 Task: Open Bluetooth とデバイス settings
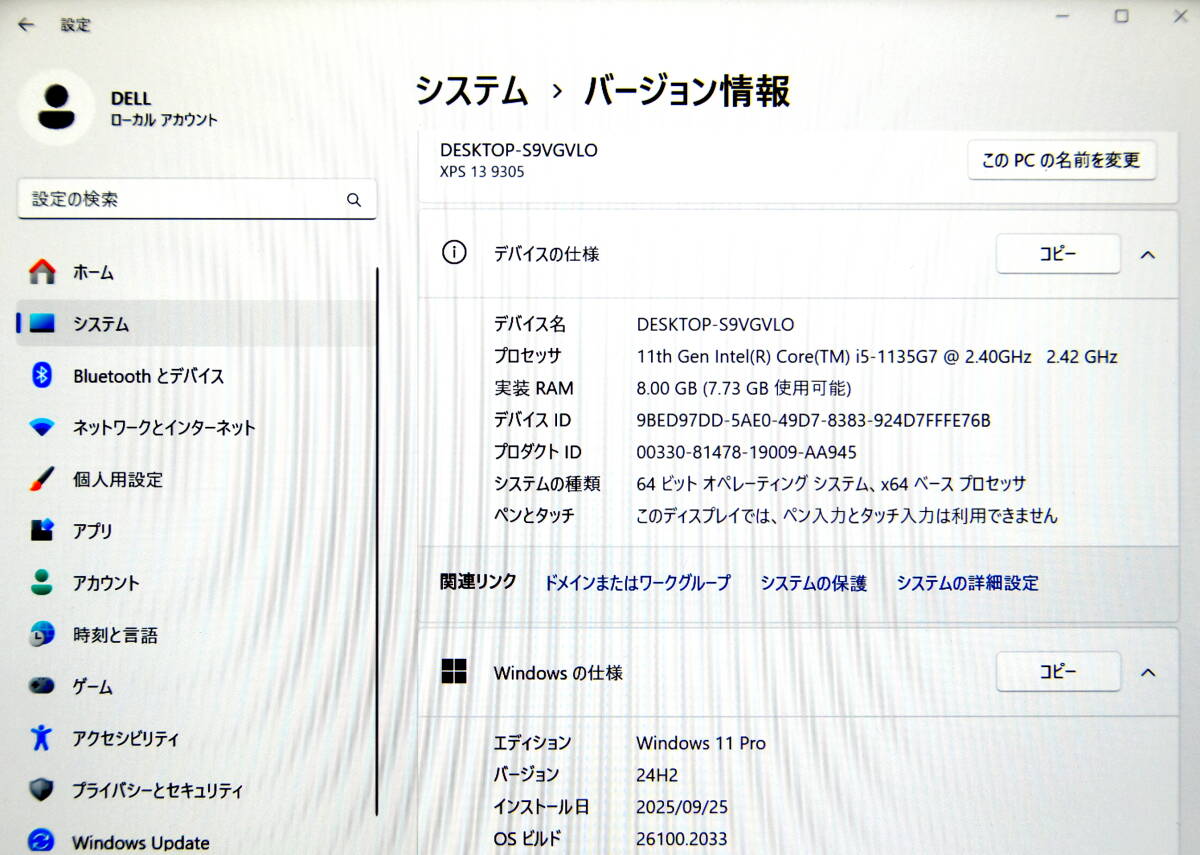[196, 376]
